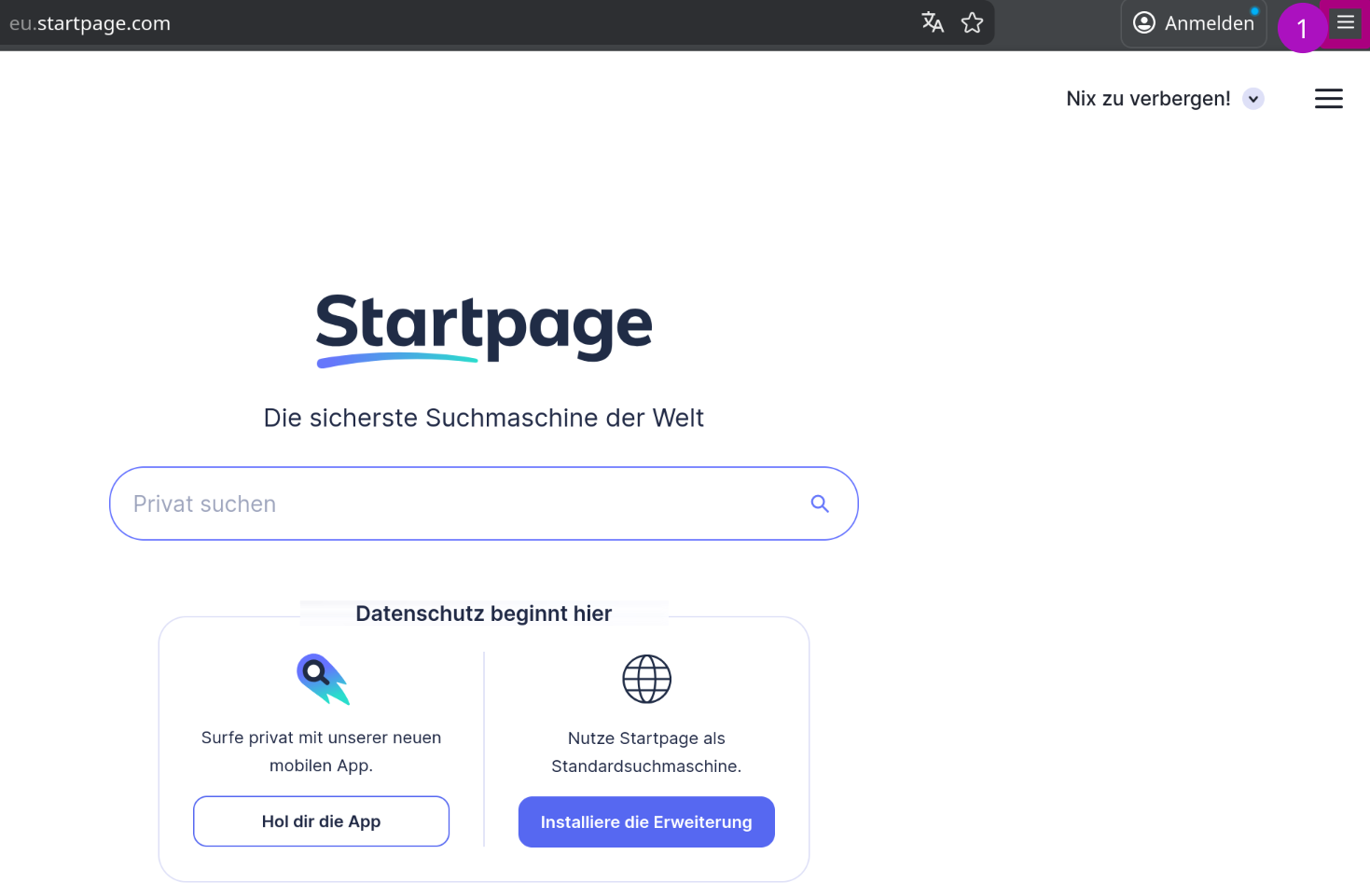1370x896 pixels.
Task: Click Installiere die Erweiterung
Action: (x=646, y=821)
